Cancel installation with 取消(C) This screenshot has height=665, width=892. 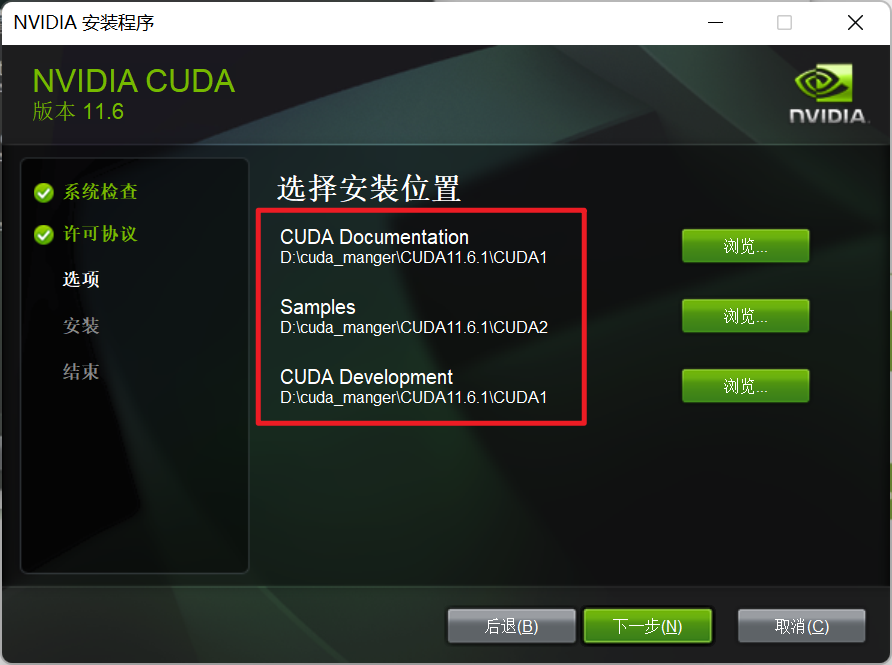click(802, 626)
